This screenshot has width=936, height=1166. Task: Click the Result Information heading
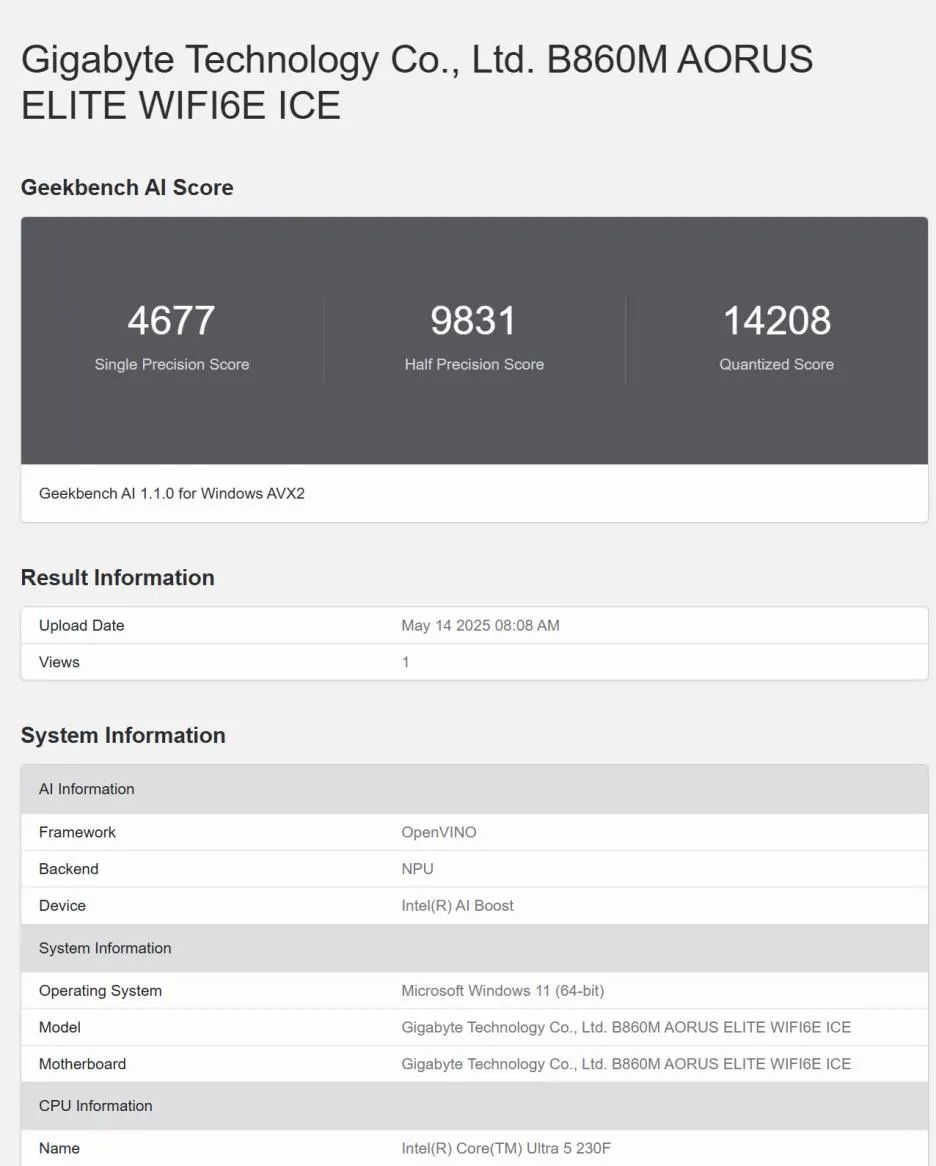(117, 578)
